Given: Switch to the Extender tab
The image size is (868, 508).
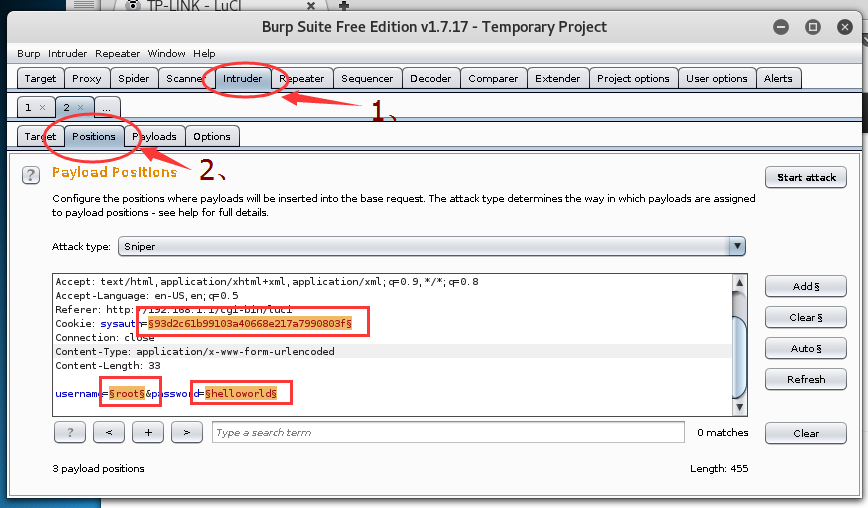Looking at the screenshot, I should 557,79.
